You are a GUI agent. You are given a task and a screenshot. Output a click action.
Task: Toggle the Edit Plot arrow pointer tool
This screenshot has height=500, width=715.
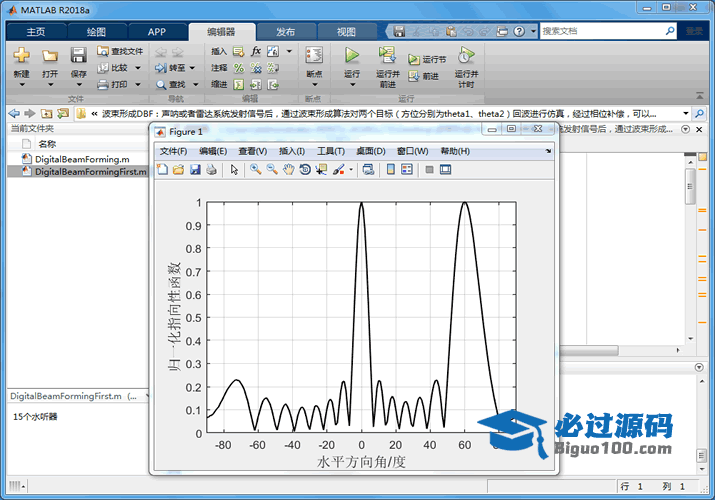(234, 170)
